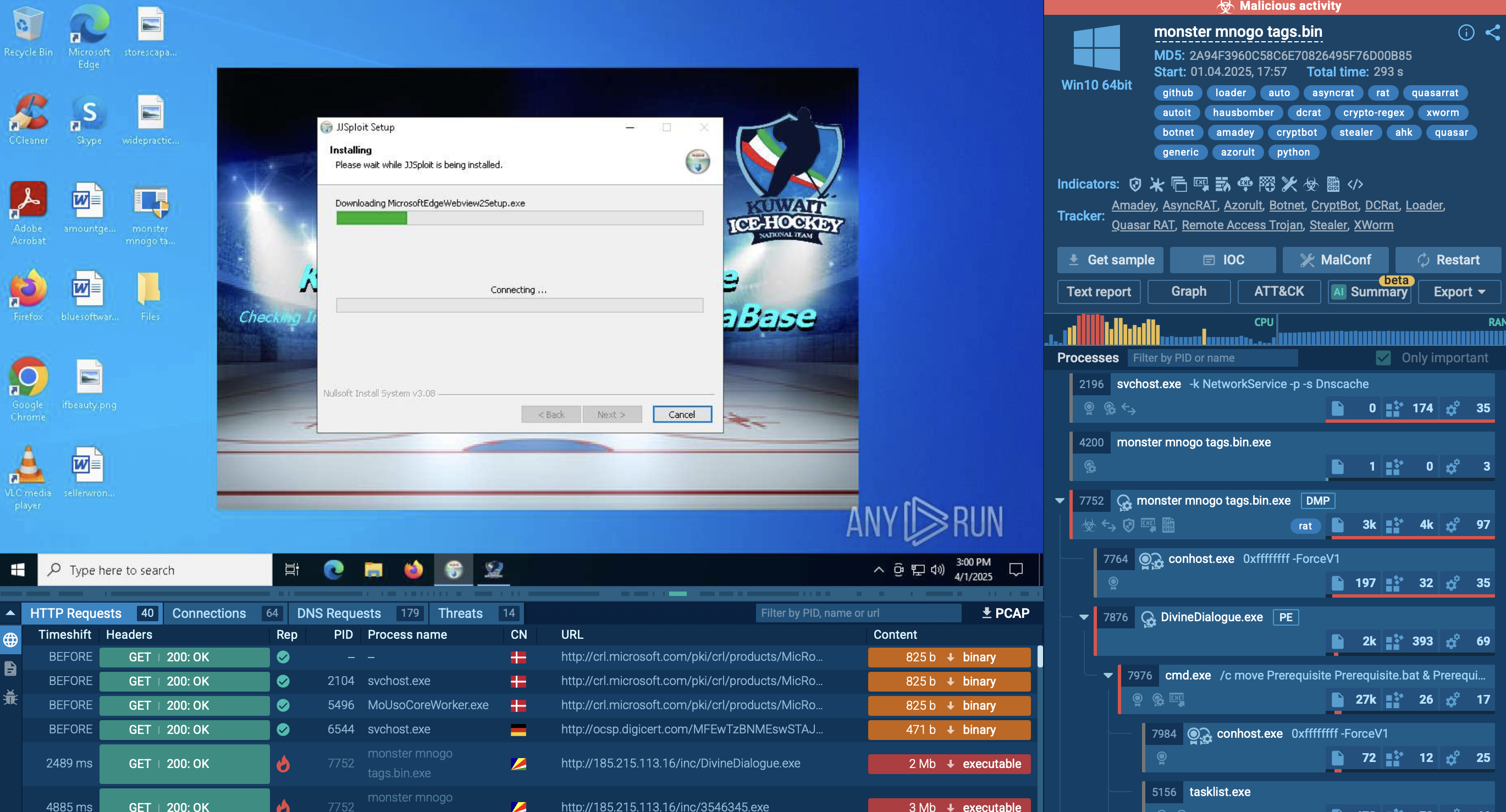Collapse DivineDialogue.exe 7876 tree node

[1083, 617]
